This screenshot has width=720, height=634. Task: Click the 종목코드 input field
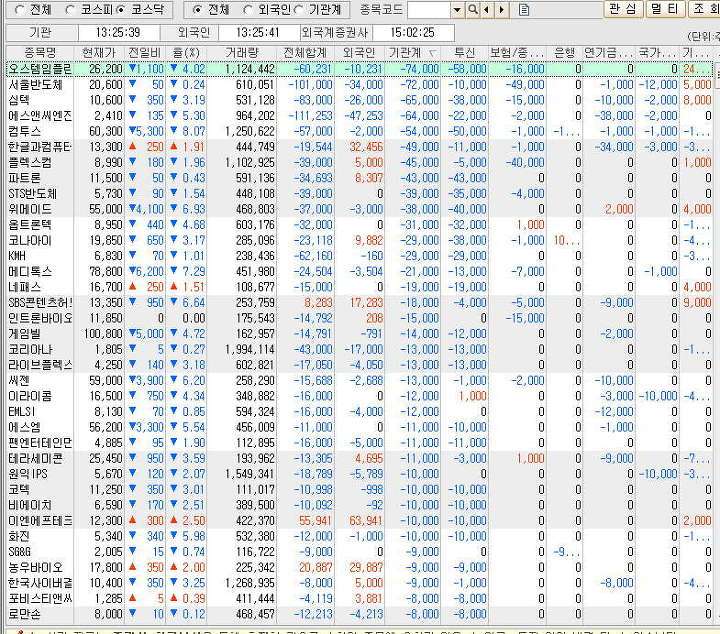429,10
